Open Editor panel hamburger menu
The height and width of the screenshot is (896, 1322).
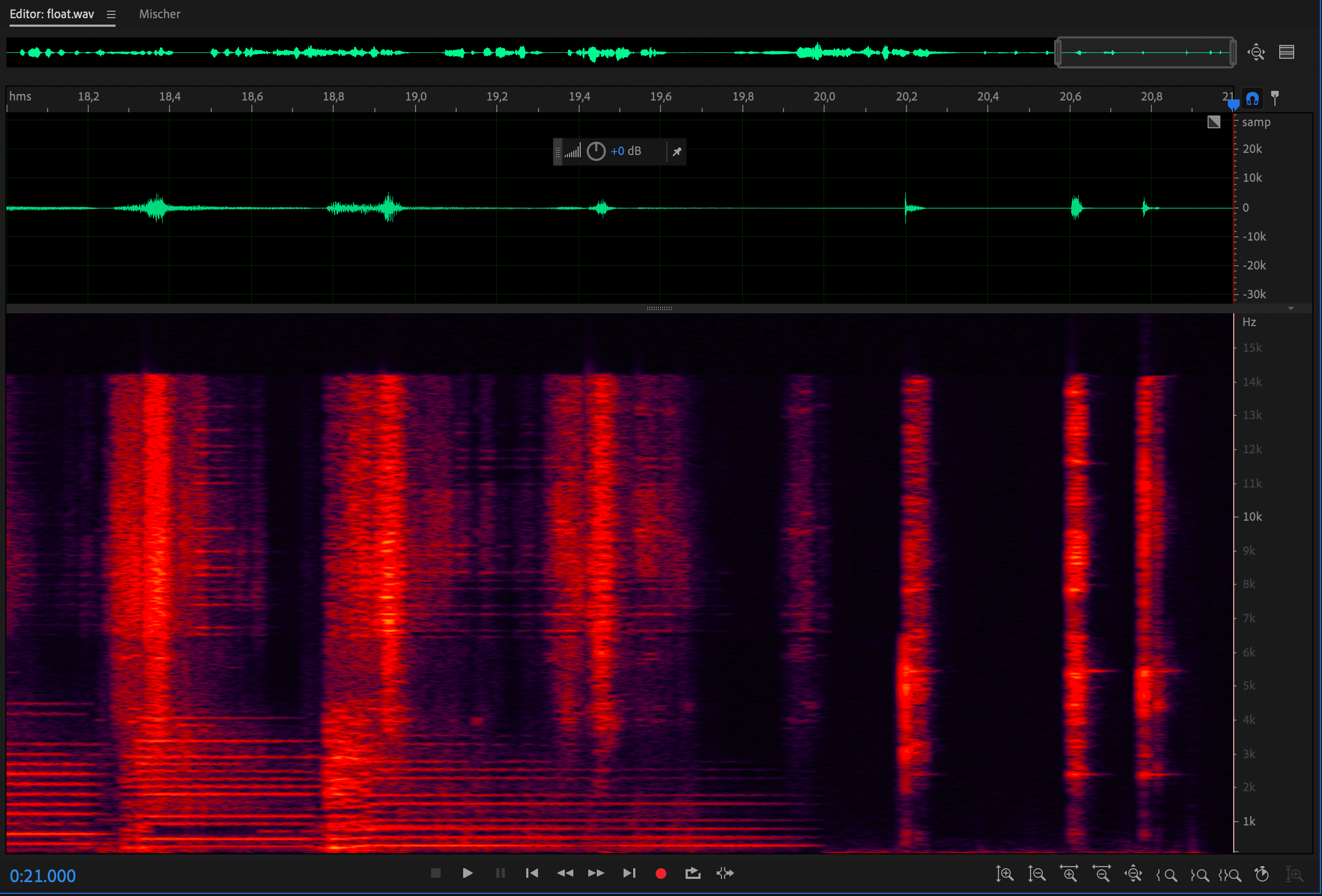pos(111,14)
